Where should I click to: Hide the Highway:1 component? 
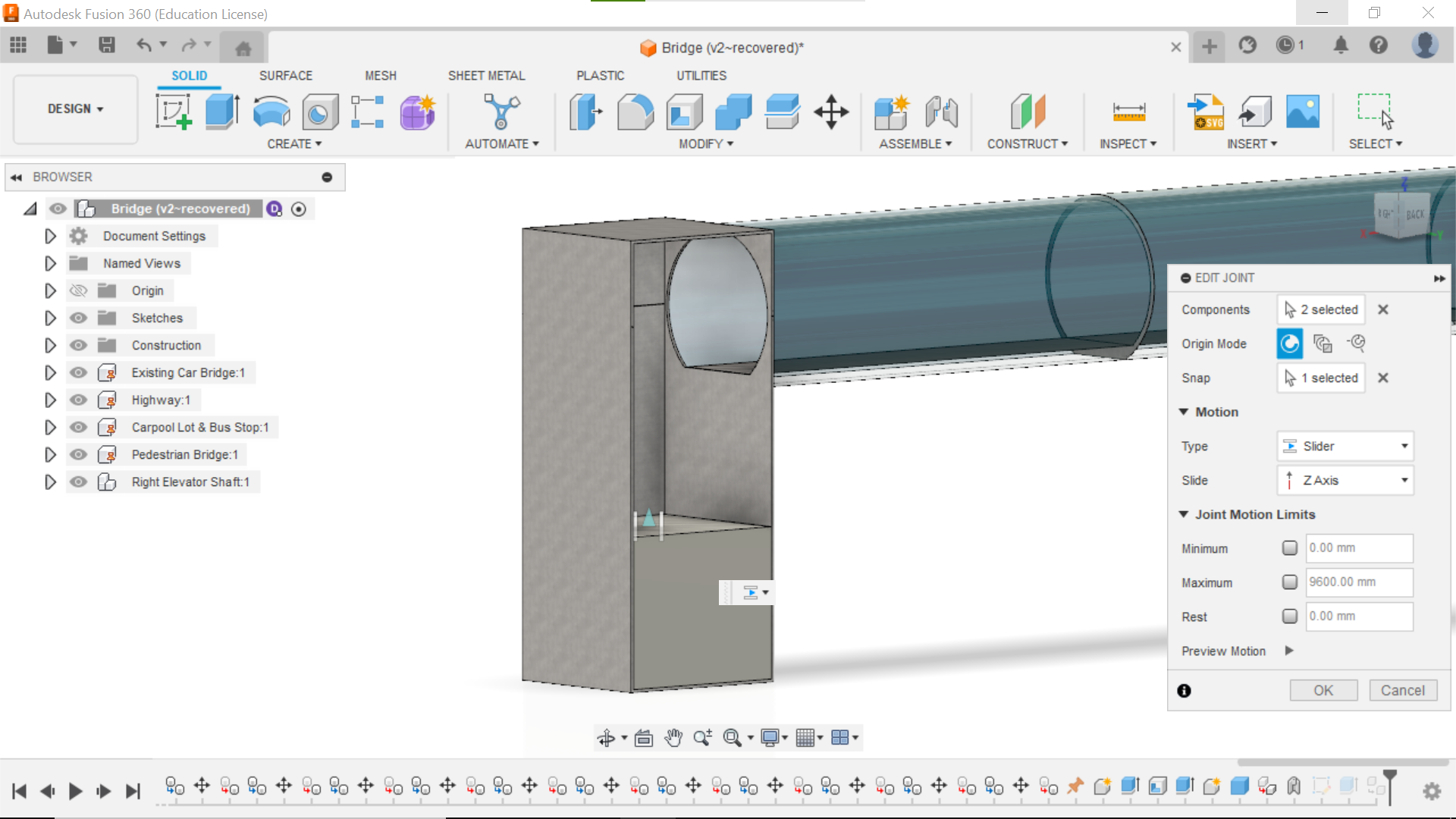78,400
